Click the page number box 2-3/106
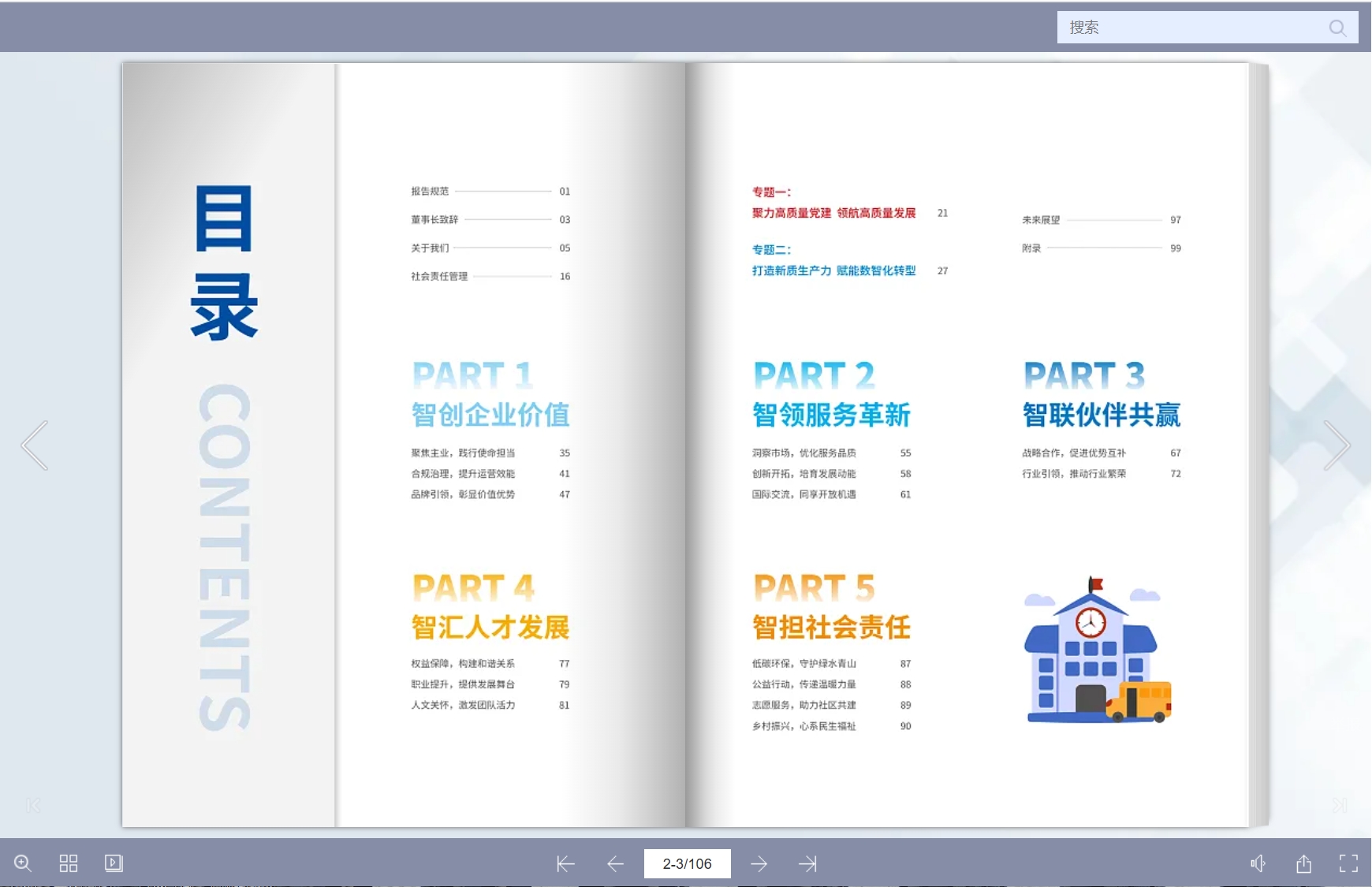 point(687,864)
